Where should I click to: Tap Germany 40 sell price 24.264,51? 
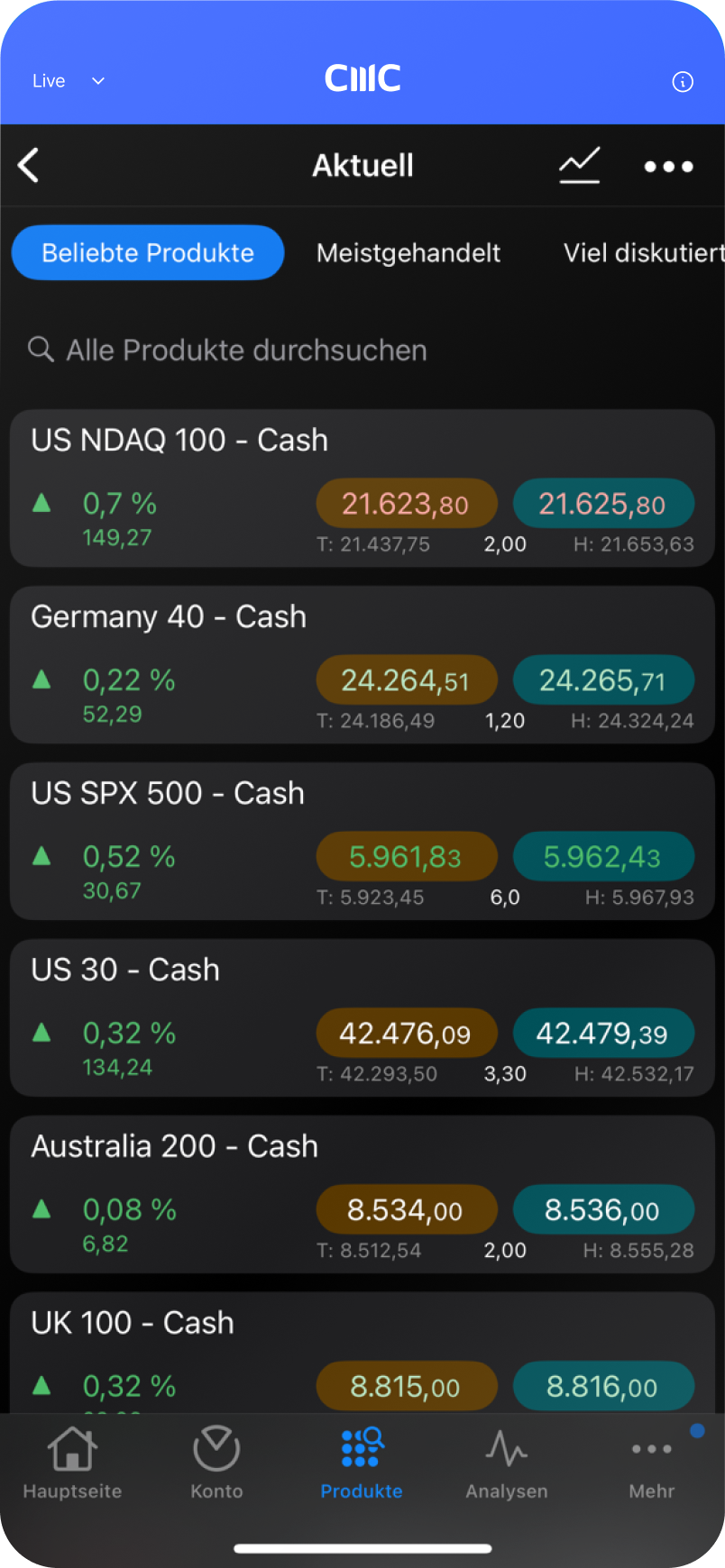coord(406,680)
